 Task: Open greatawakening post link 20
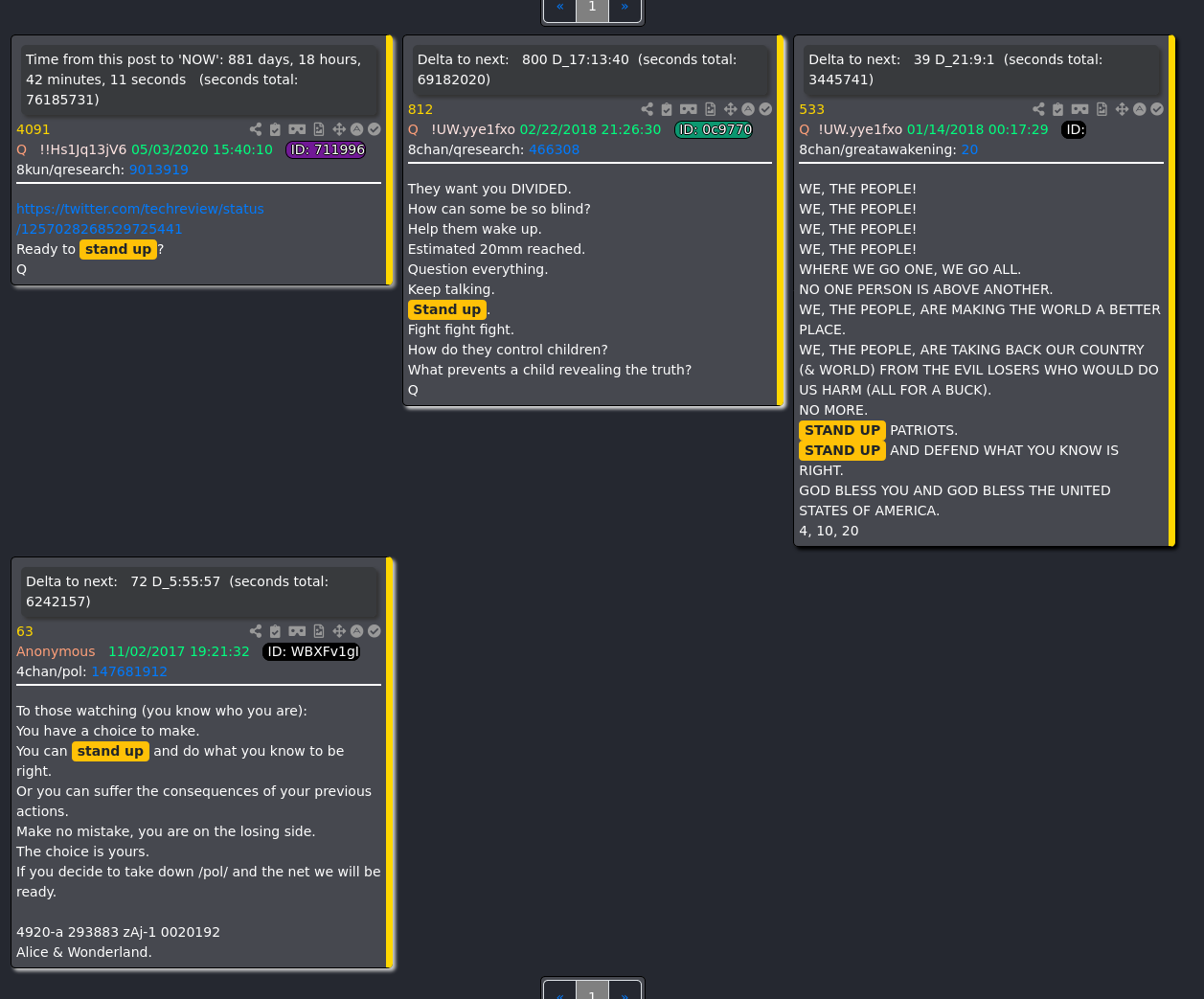click(969, 149)
